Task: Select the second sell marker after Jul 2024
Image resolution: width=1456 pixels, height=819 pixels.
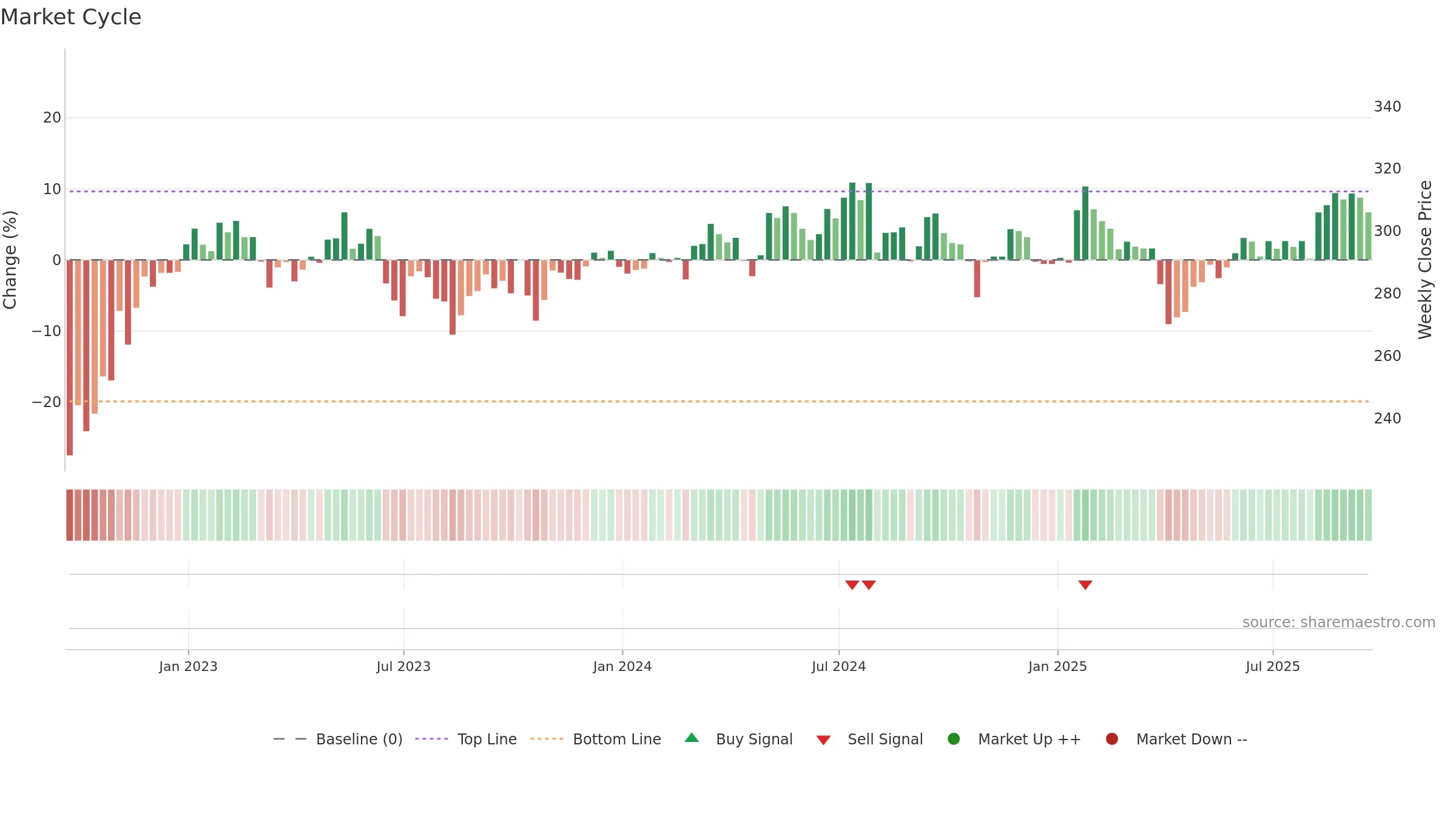Action: point(869,585)
